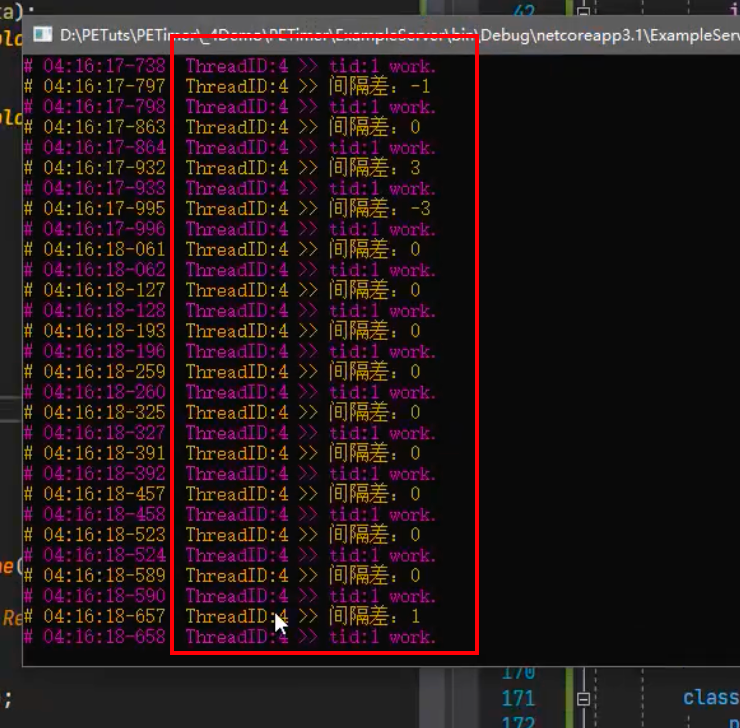Select timestamp 04:16:18-458 in console
The width and height of the screenshot is (740, 728).
click(x=104, y=514)
